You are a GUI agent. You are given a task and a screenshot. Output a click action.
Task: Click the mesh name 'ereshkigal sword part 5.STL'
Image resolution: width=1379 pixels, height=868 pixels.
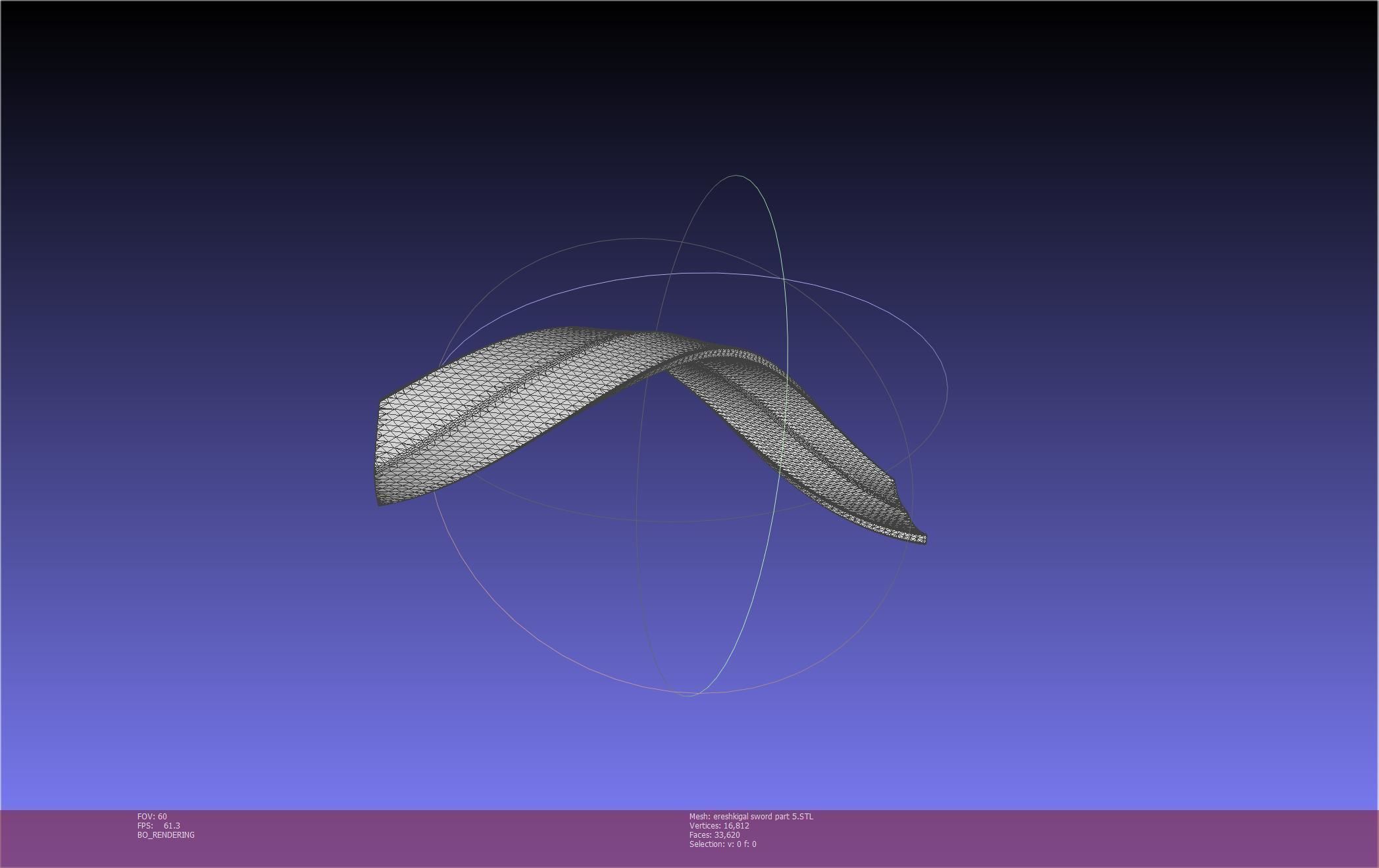tap(763, 816)
